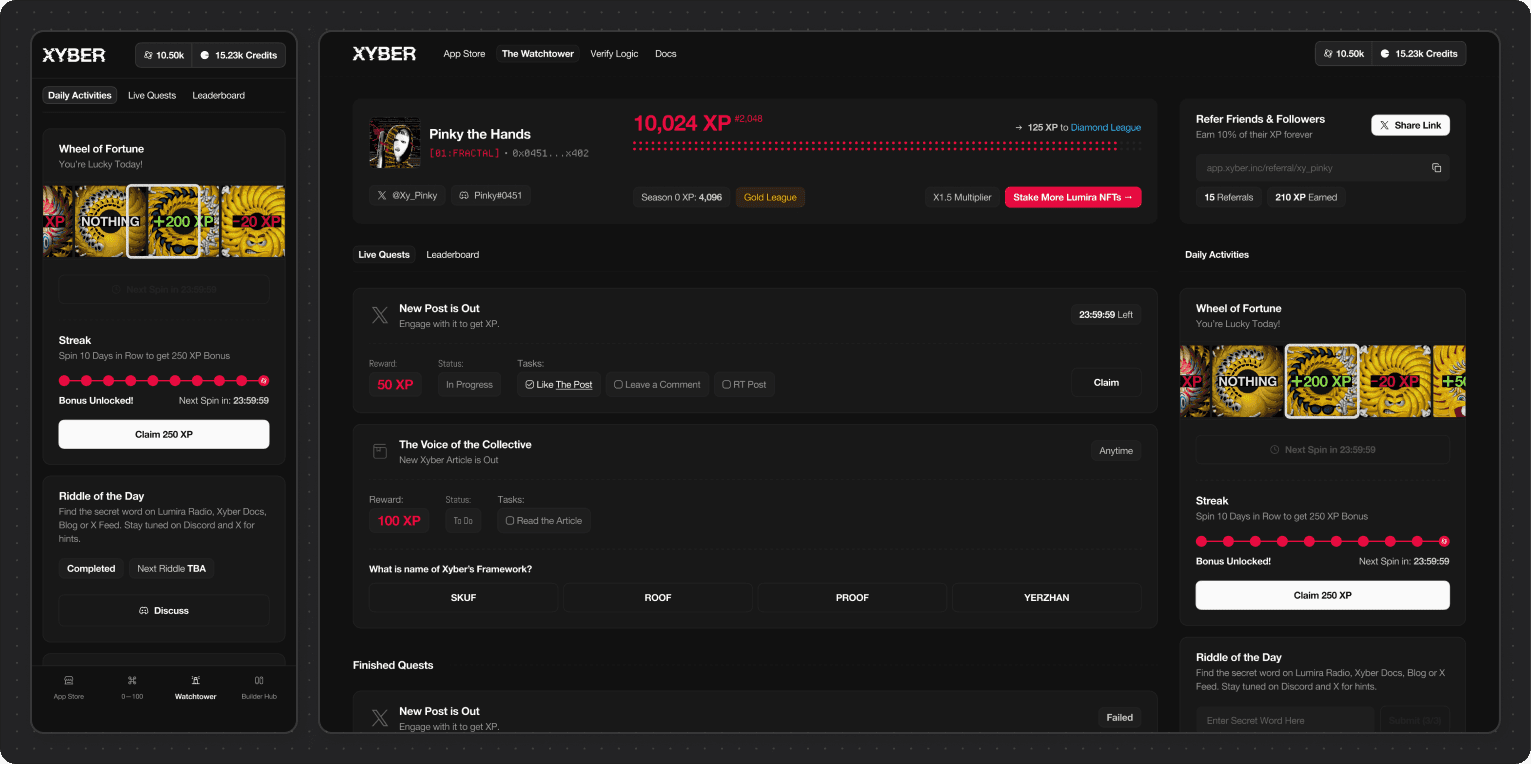Click the 15 Referrals badge
The image size is (1531, 764).
[x=1228, y=197]
